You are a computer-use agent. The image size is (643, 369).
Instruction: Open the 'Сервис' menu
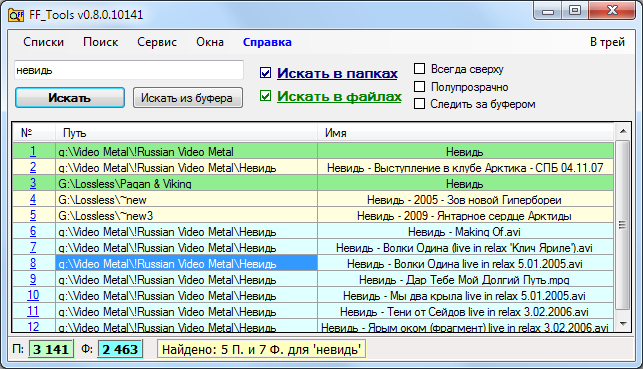157,42
